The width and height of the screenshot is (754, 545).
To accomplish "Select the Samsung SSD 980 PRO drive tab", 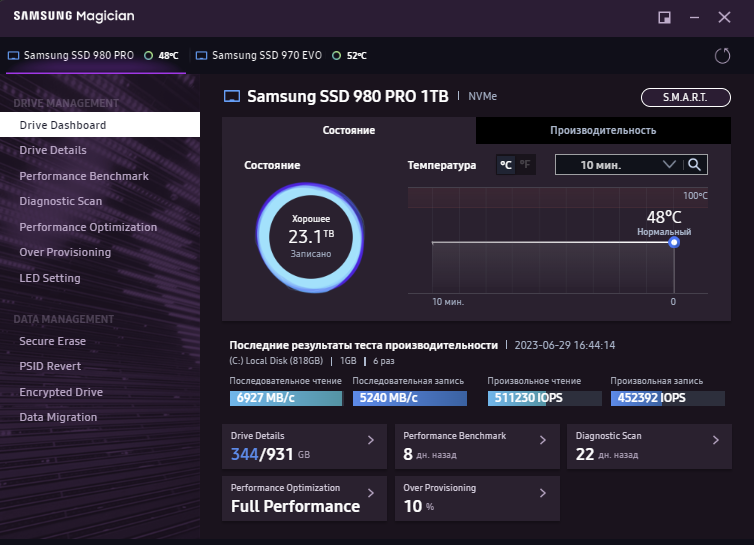I will tap(96, 56).
